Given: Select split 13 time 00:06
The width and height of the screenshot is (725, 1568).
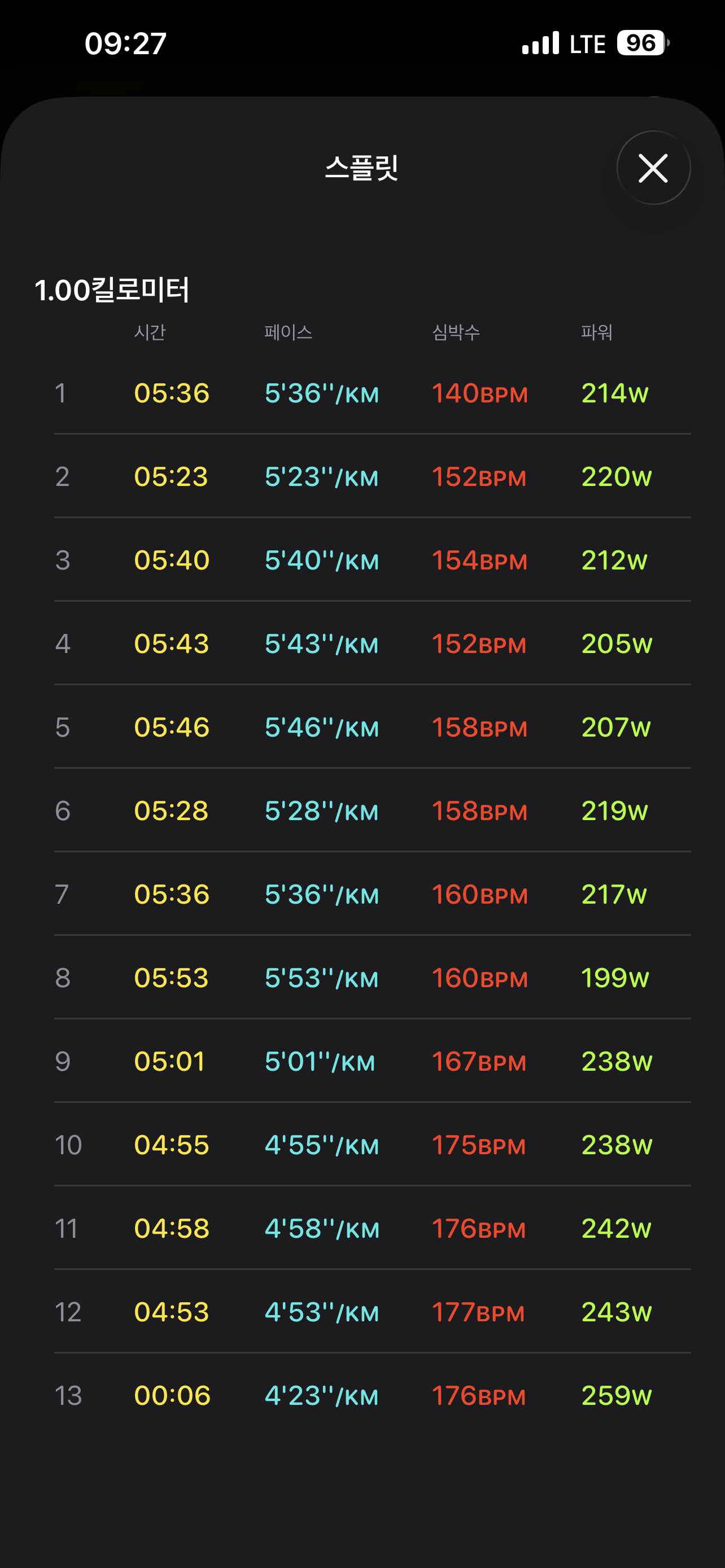Looking at the screenshot, I should tap(172, 1395).
